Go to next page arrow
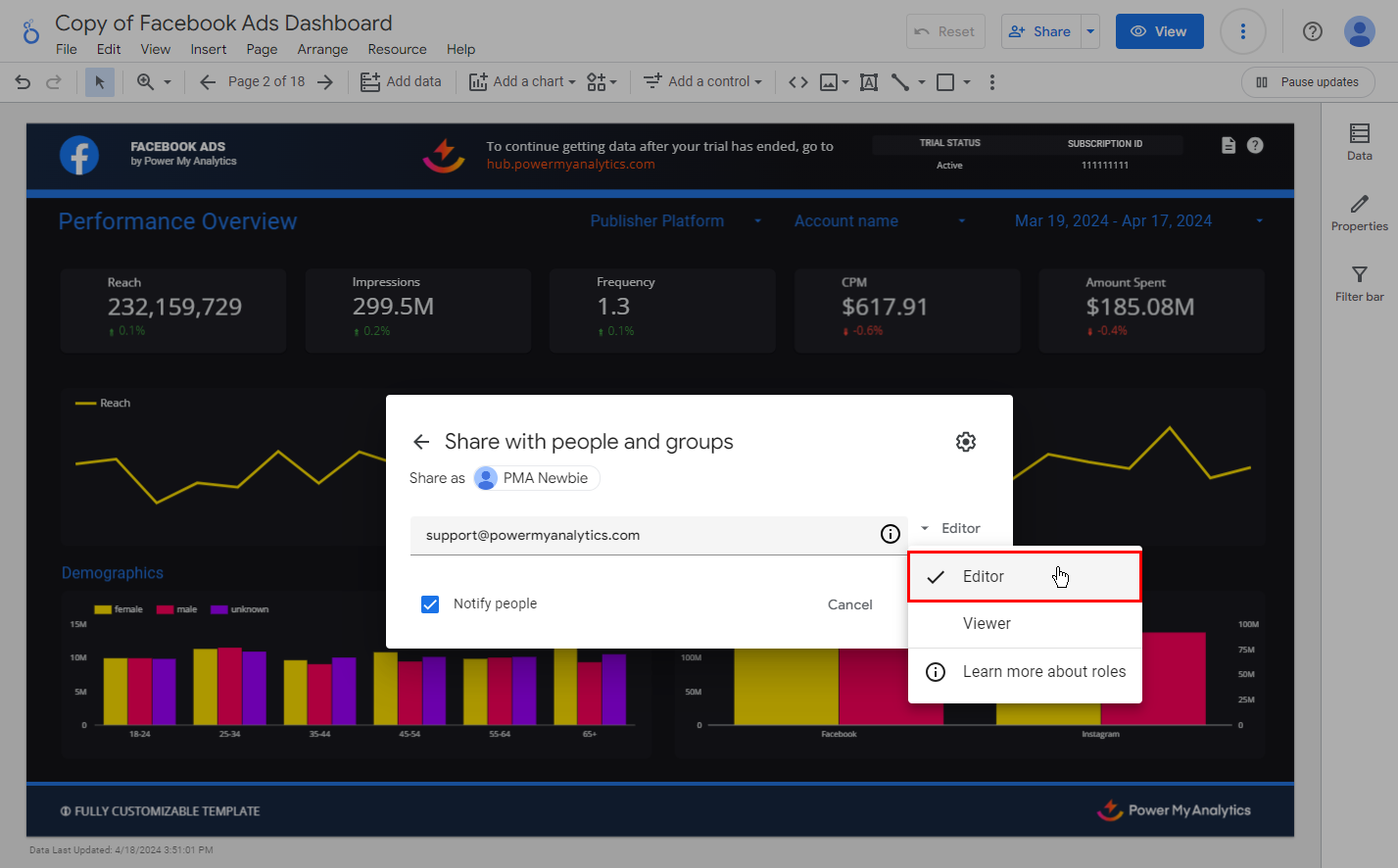 pos(325,82)
